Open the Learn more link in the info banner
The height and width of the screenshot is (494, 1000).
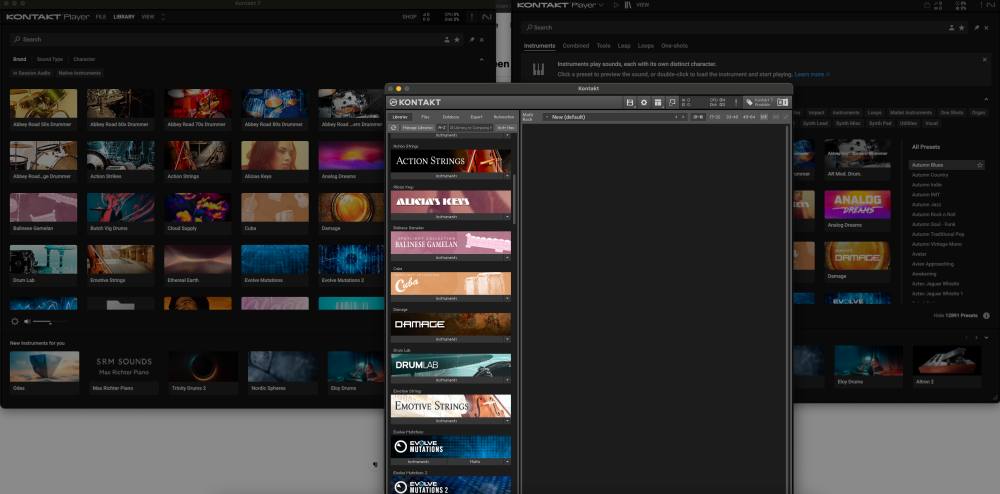pos(810,74)
